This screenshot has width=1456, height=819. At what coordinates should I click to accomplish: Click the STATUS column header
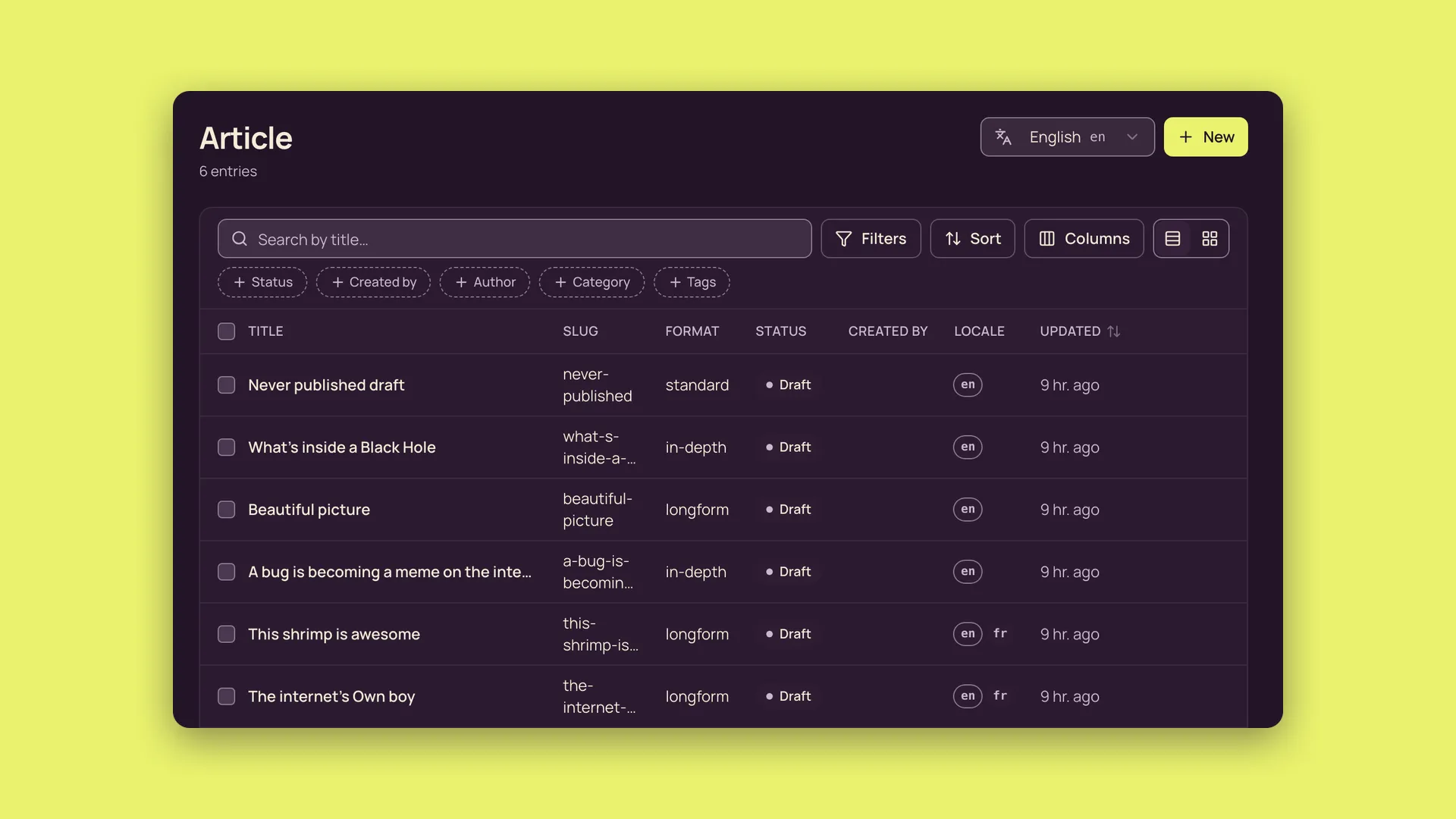780,331
